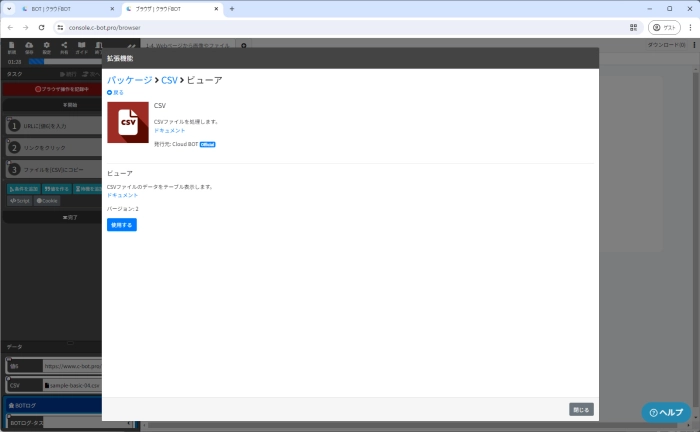The height and width of the screenshot is (432, 700).
Task: Open the パッケージ breadcrumb link
Action: coord(129,79)
